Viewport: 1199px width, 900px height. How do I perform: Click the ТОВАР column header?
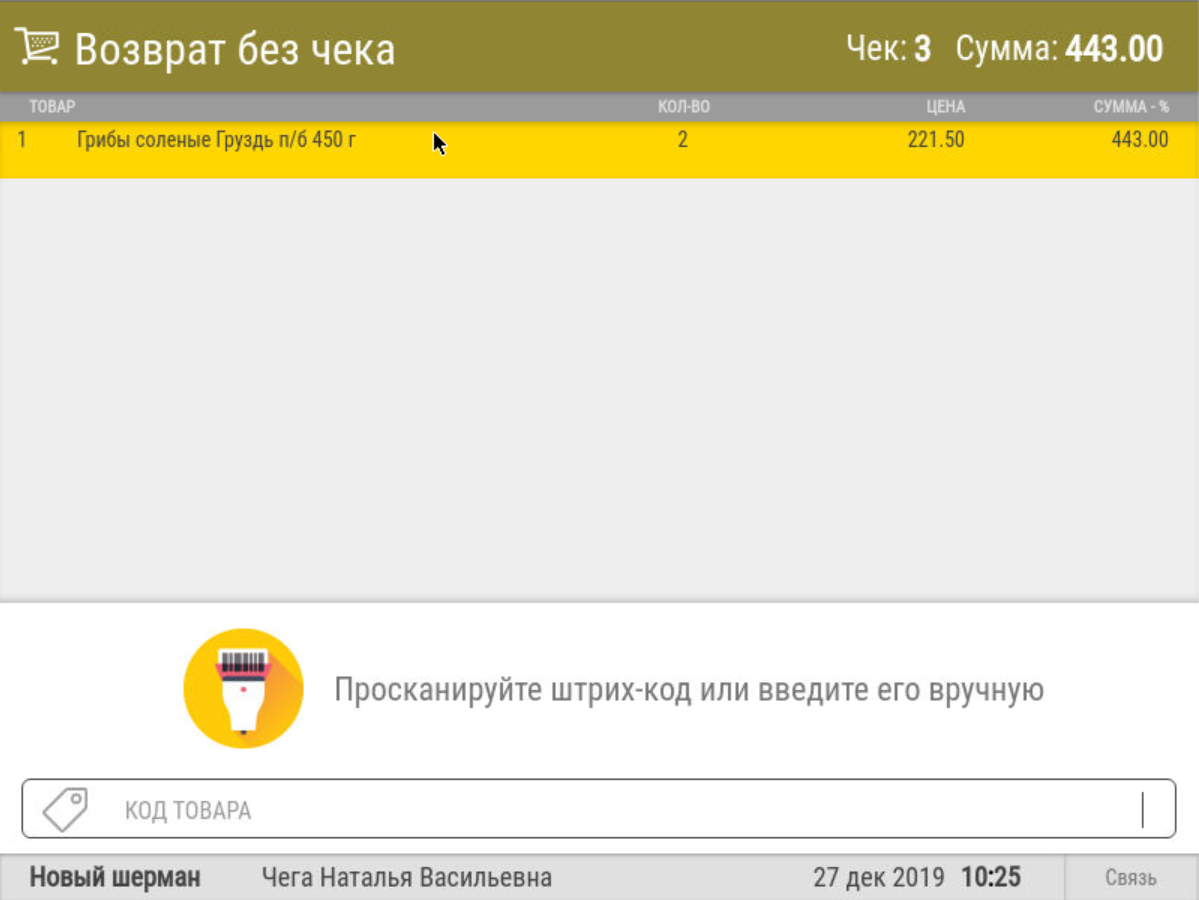(x=52, y=107)
